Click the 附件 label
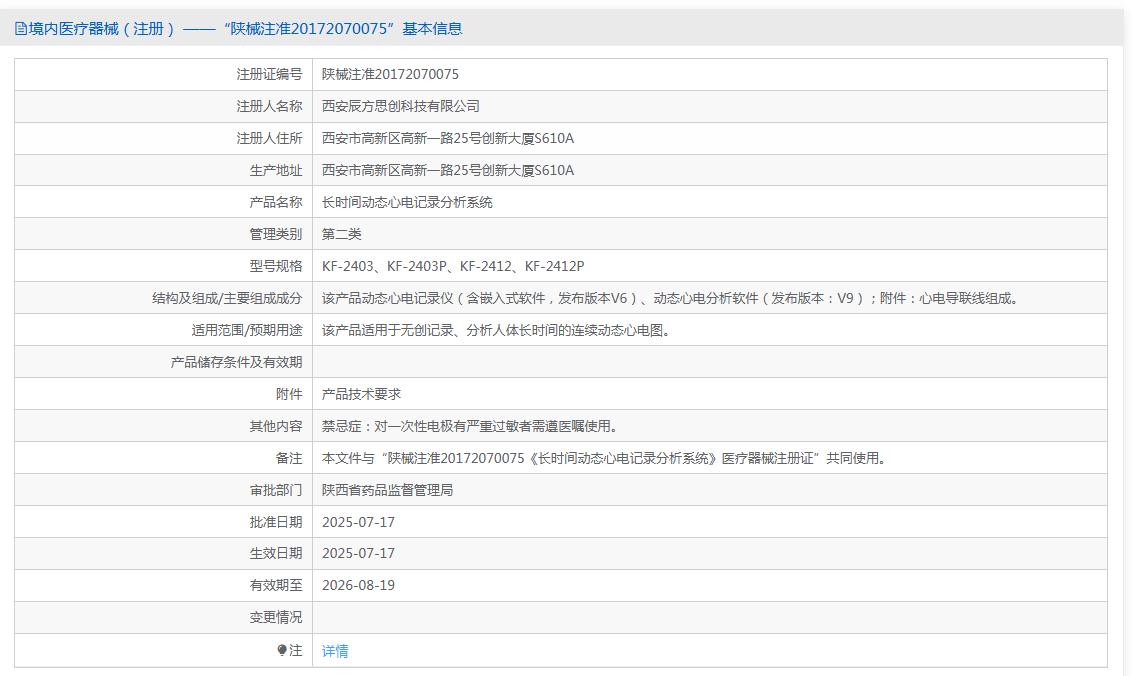Screen dimensions: 1132x676 tap(289, 394)
